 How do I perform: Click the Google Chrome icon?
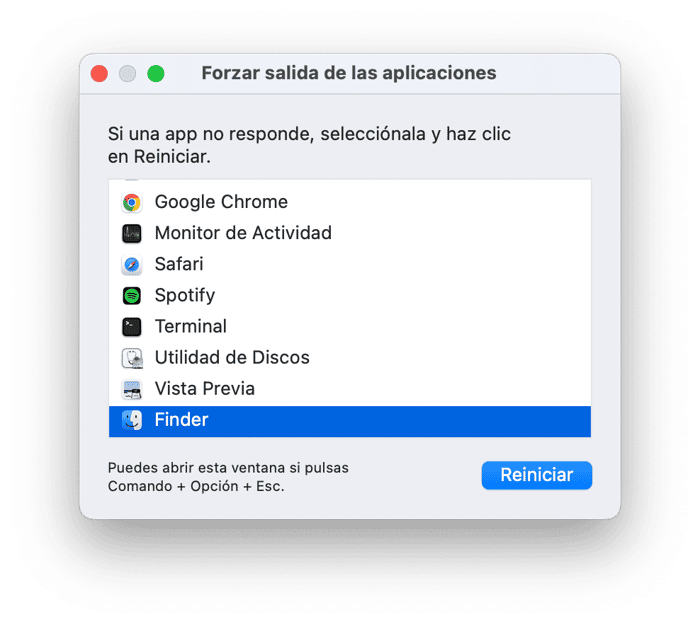tap(131, 203)
